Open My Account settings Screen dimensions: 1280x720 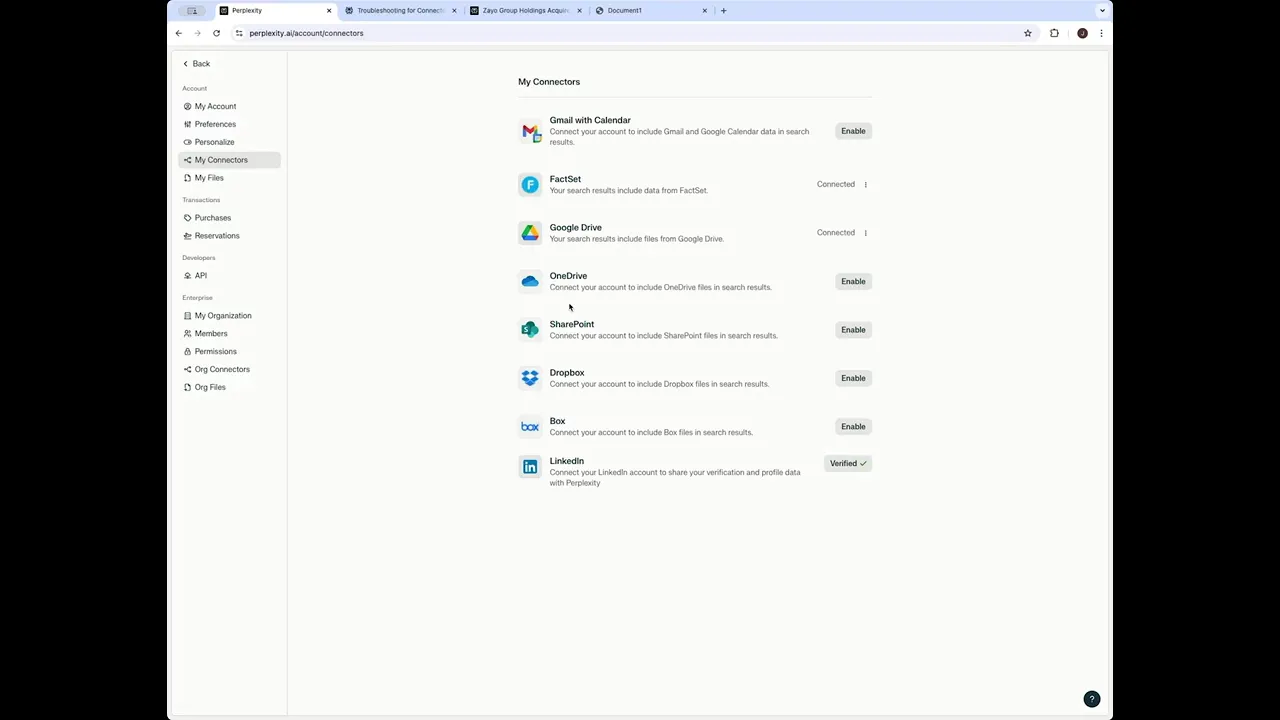tap(229, 106)
